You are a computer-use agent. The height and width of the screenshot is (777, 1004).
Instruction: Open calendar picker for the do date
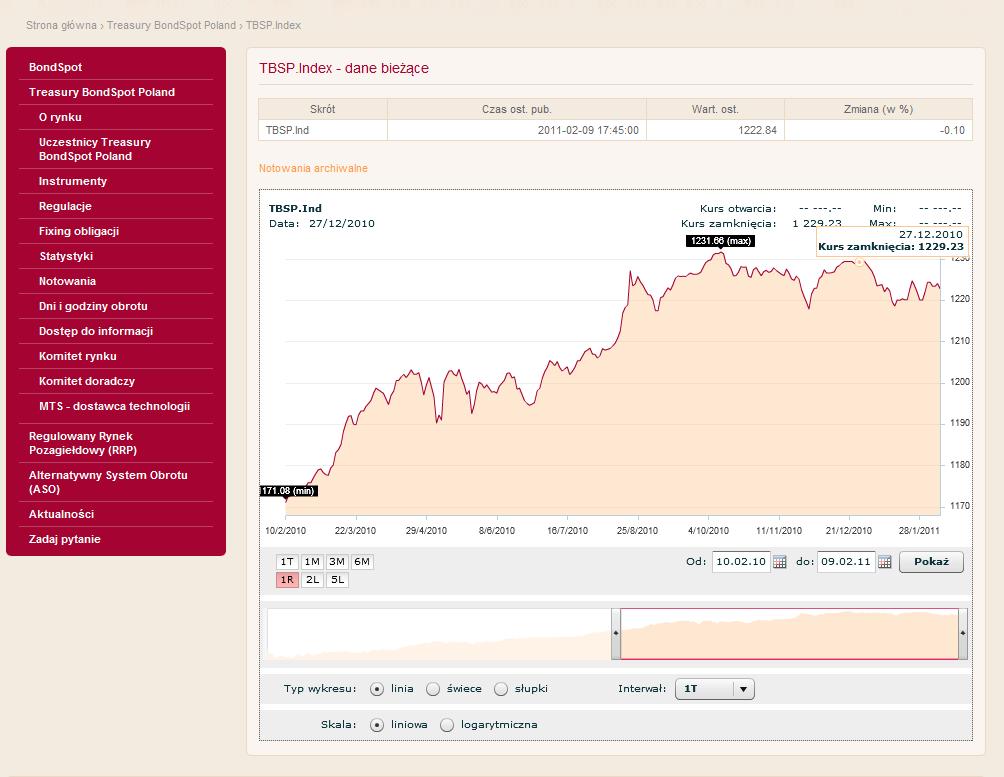click(884, 562)
